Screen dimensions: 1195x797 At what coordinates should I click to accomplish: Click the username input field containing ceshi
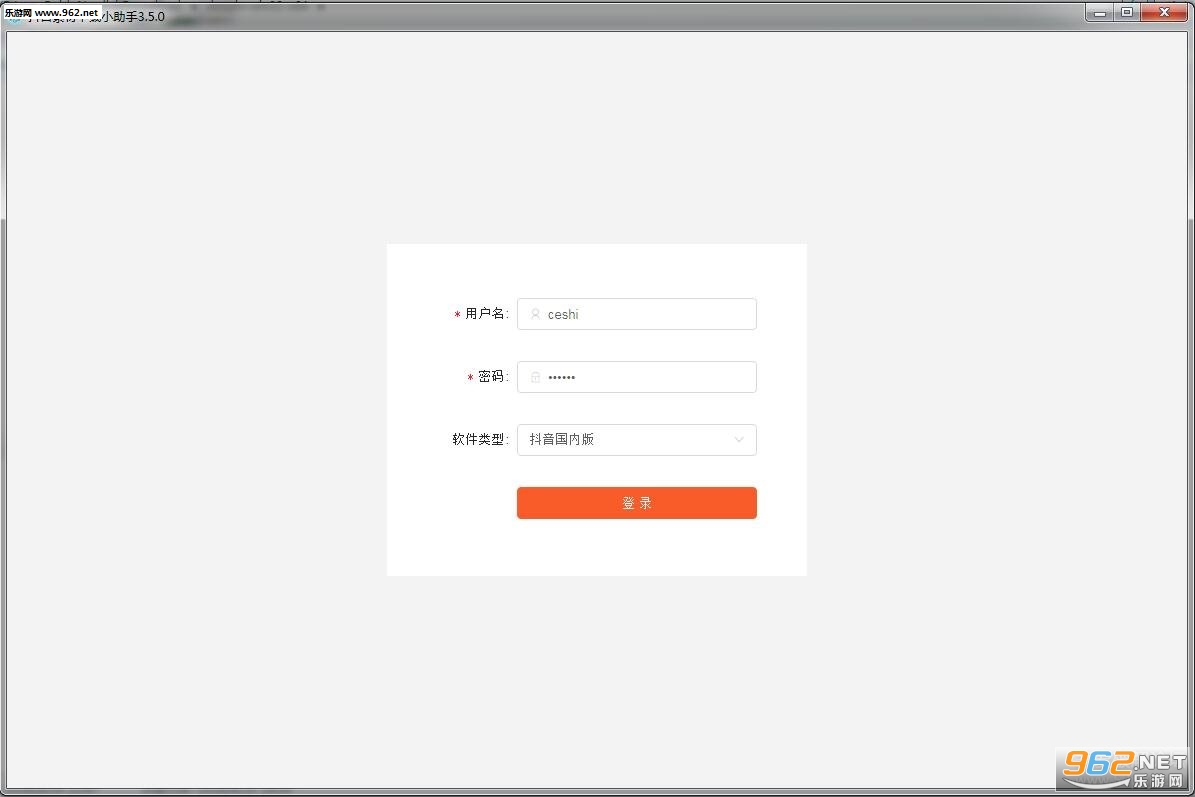[x=636, y=314]
